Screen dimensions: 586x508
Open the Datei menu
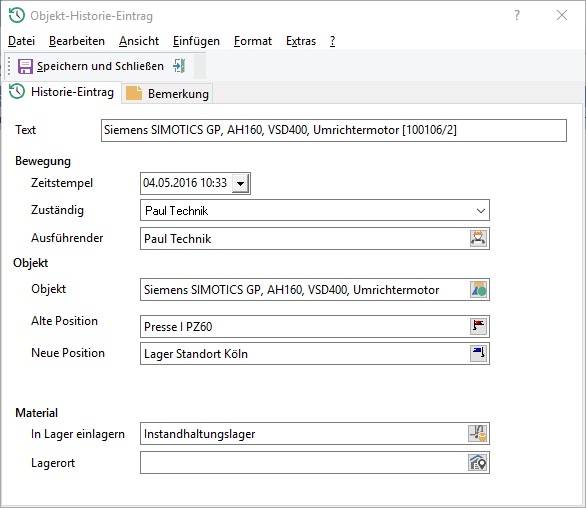(21, 41)
